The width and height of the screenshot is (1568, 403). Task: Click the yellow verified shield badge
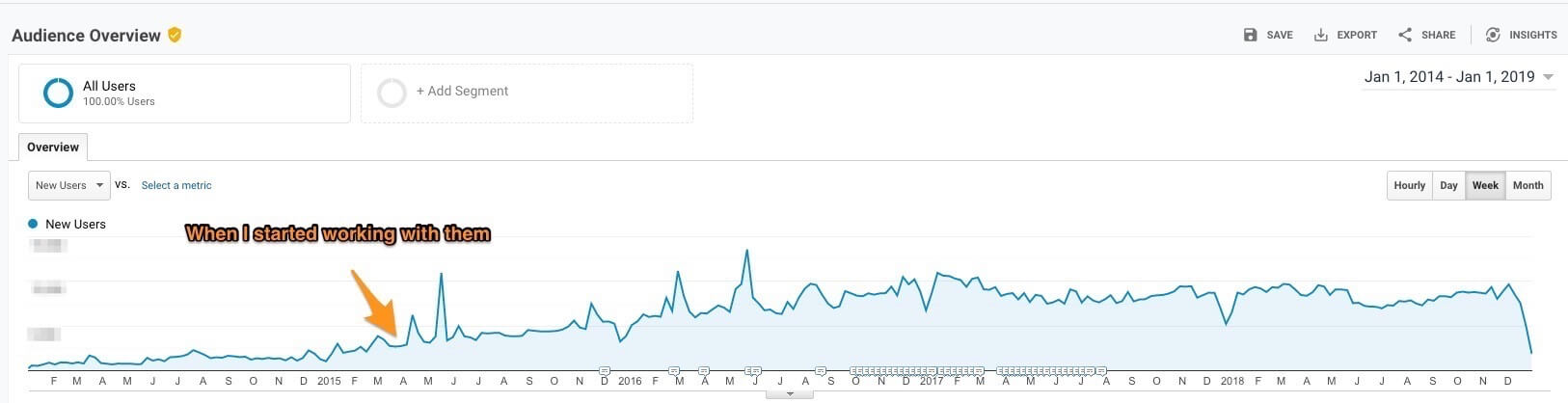click(175, 35)
